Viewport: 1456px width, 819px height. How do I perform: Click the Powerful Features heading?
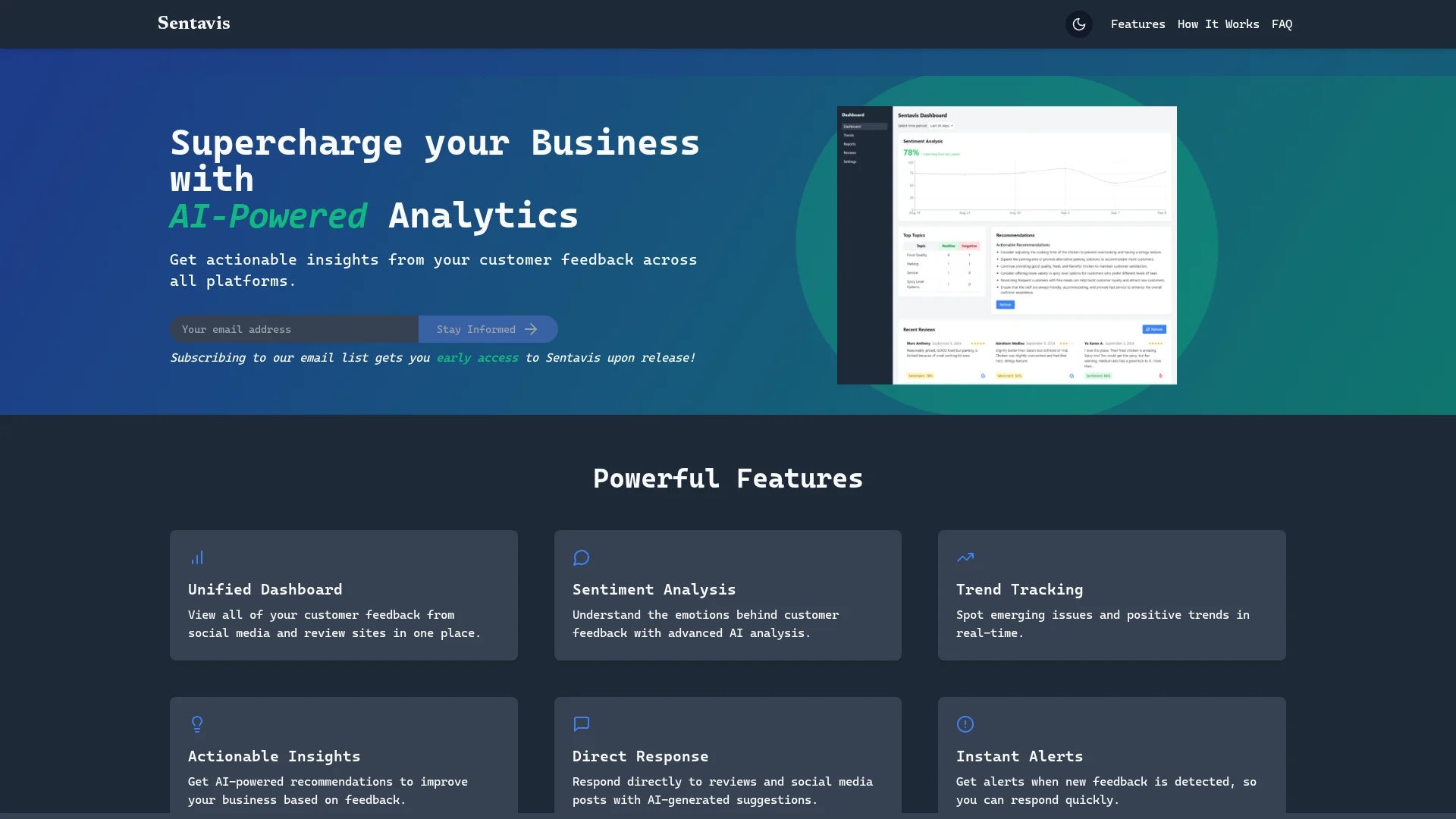(728, 479)
